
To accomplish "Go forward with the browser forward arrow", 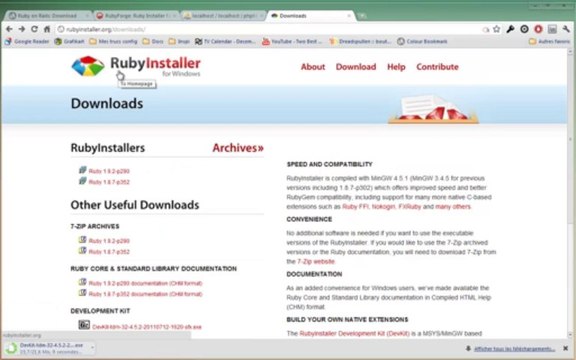I will tap(22, 29).
